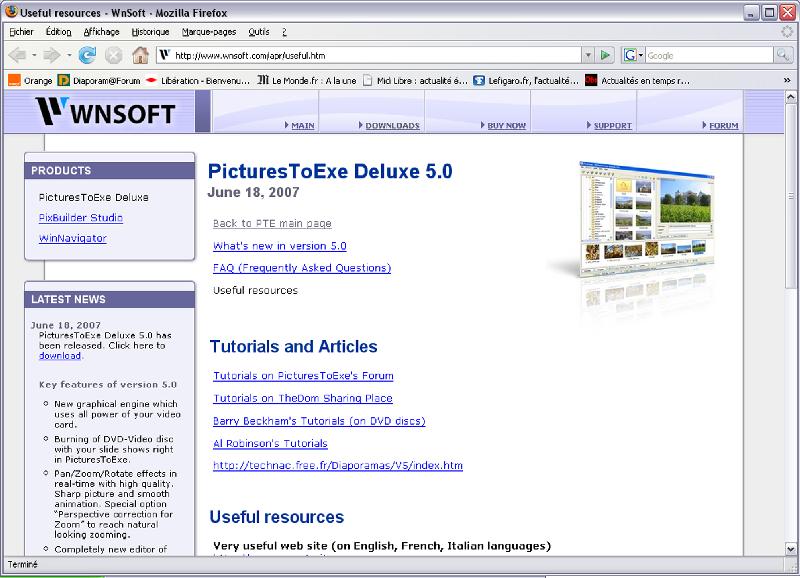Open Barry Beckham's Tutorials link

[x=319, y=421]
